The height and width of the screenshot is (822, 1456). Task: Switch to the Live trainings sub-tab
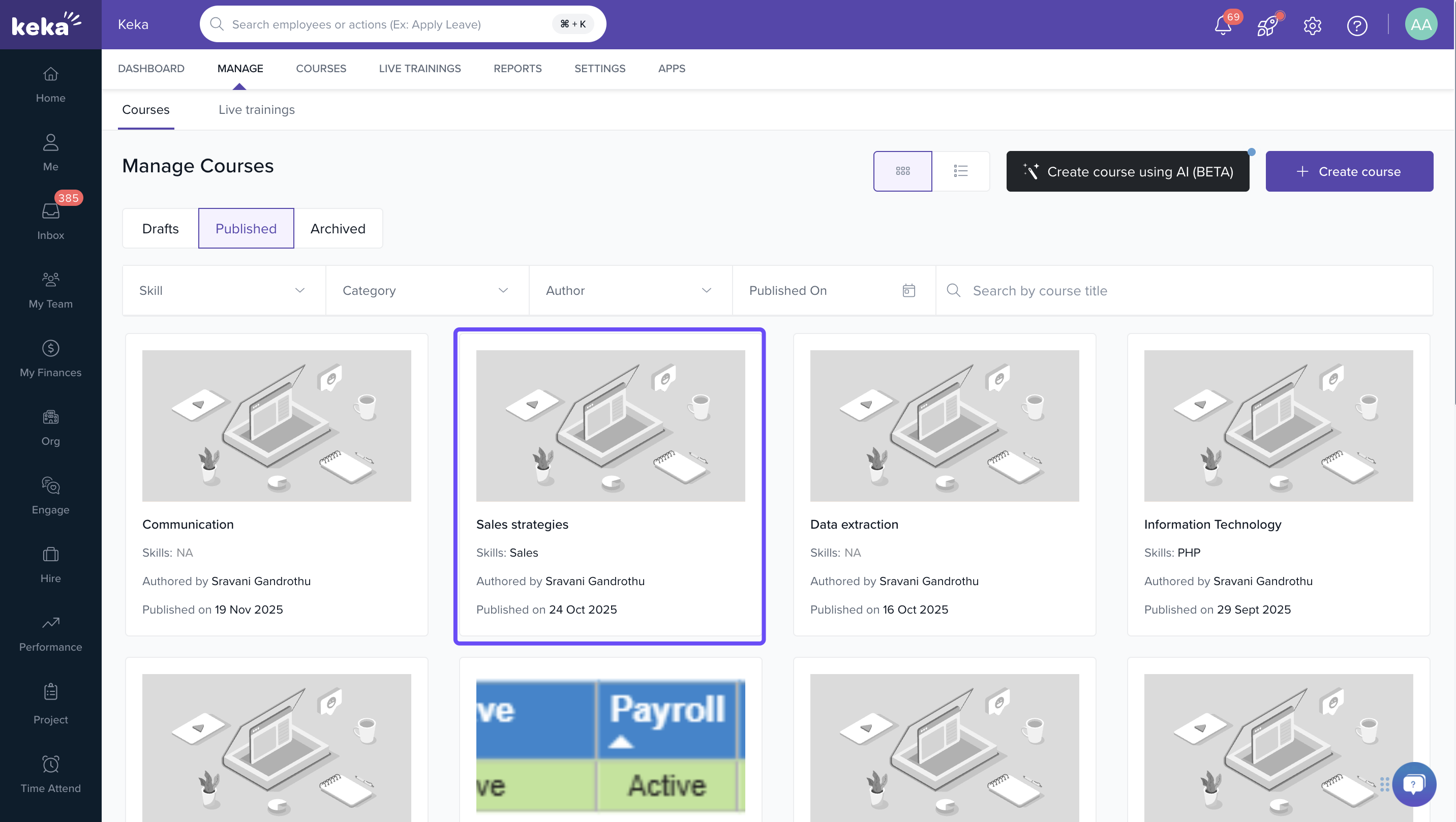tap(257, 110)
